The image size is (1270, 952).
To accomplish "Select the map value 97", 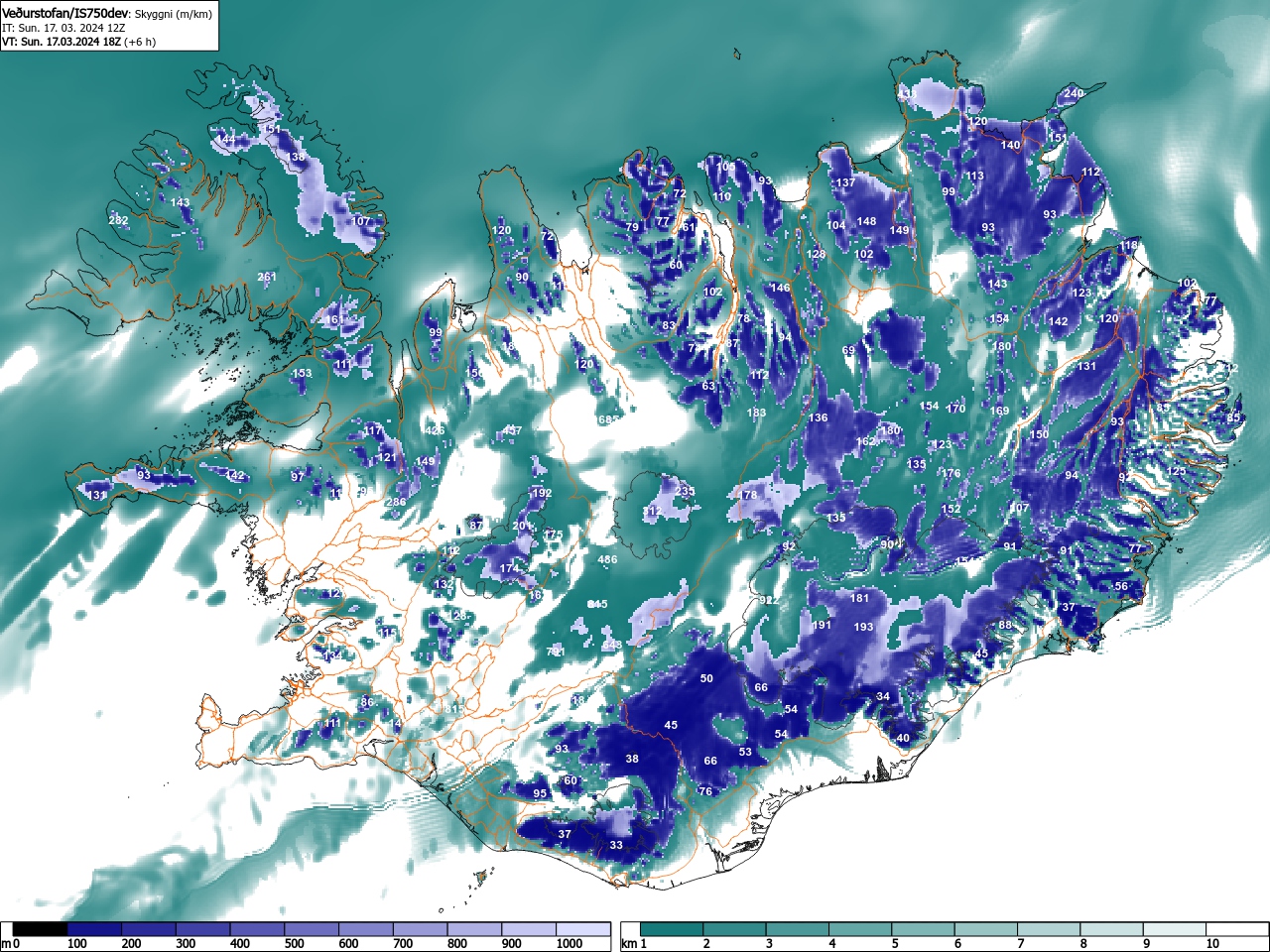I will tap(297, 478).
